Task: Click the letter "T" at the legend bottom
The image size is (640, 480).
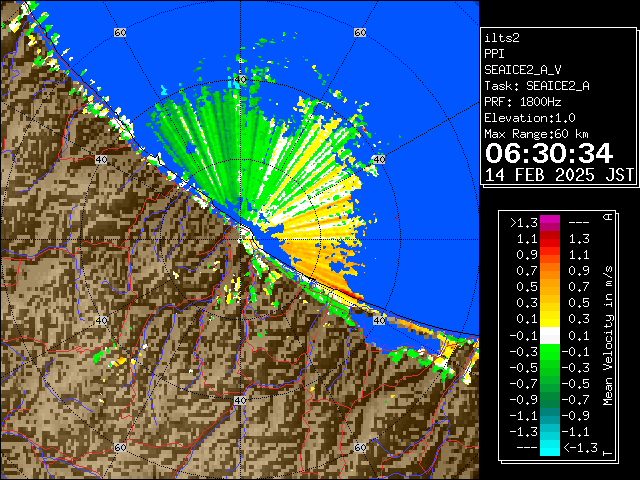Action: click(609, 453)
